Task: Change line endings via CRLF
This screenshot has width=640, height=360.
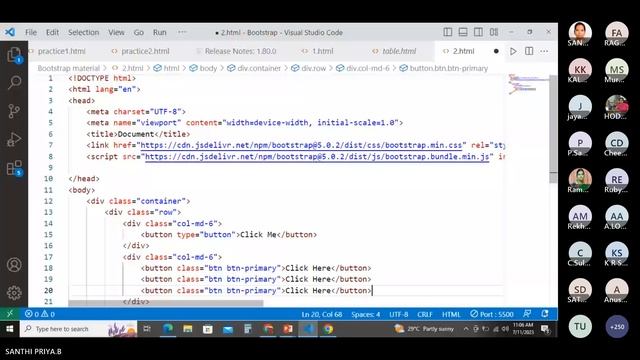Action: (424, 314)
